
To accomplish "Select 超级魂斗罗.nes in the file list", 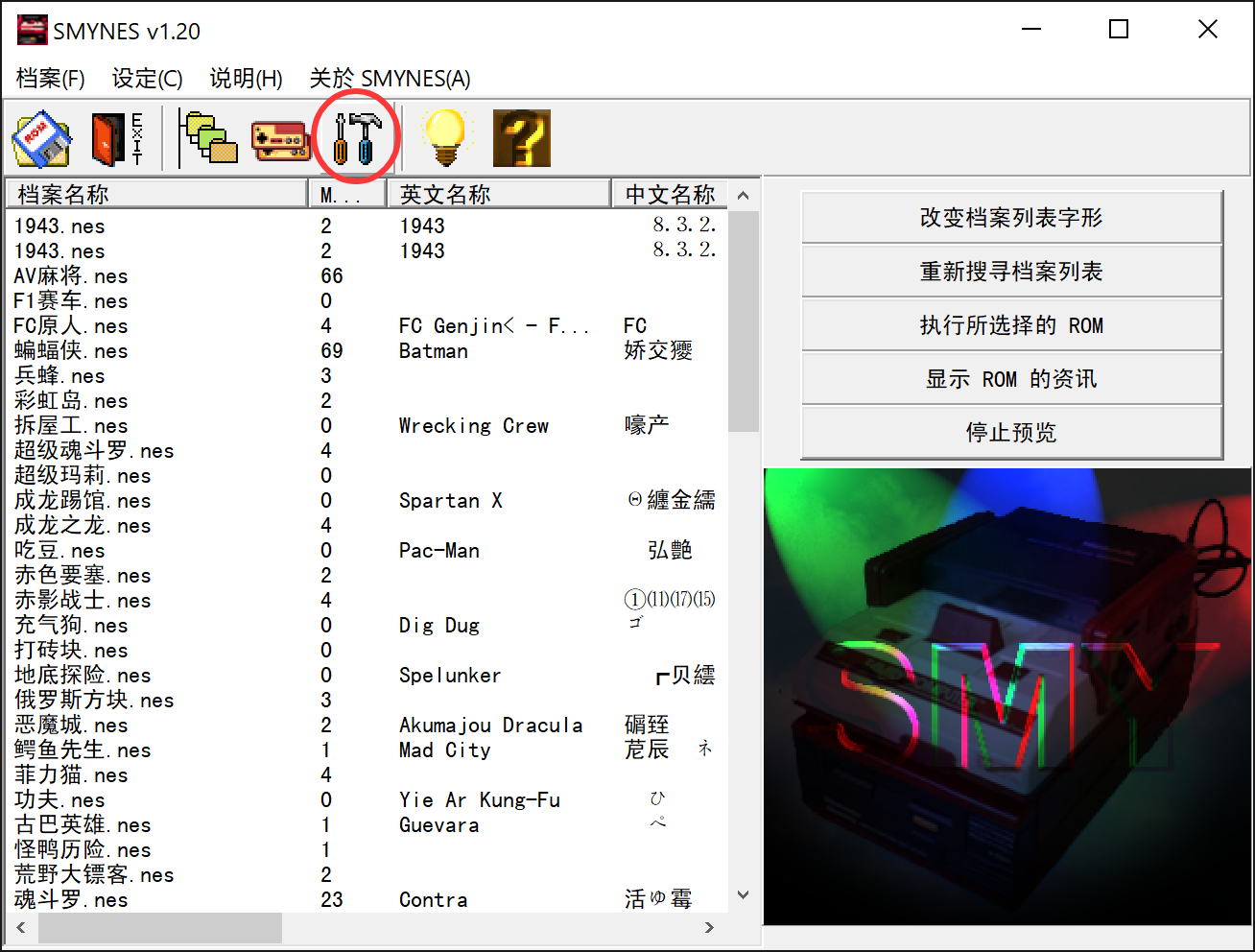I will 94,451.
